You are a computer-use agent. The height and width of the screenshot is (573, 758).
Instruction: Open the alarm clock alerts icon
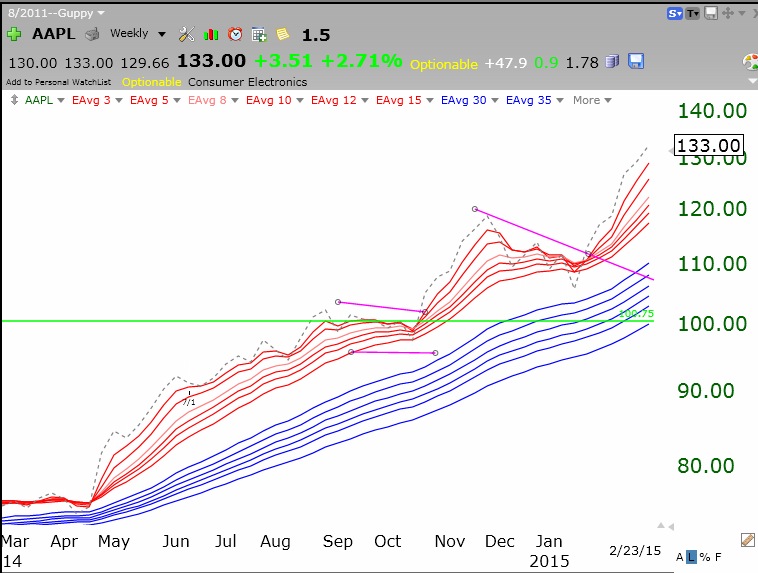pos(235,34)
